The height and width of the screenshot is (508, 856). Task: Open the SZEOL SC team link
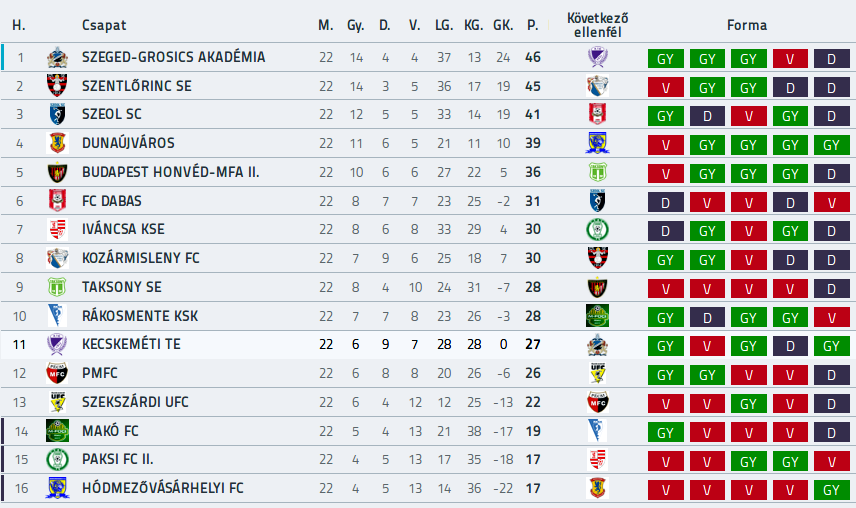(112, 115)
